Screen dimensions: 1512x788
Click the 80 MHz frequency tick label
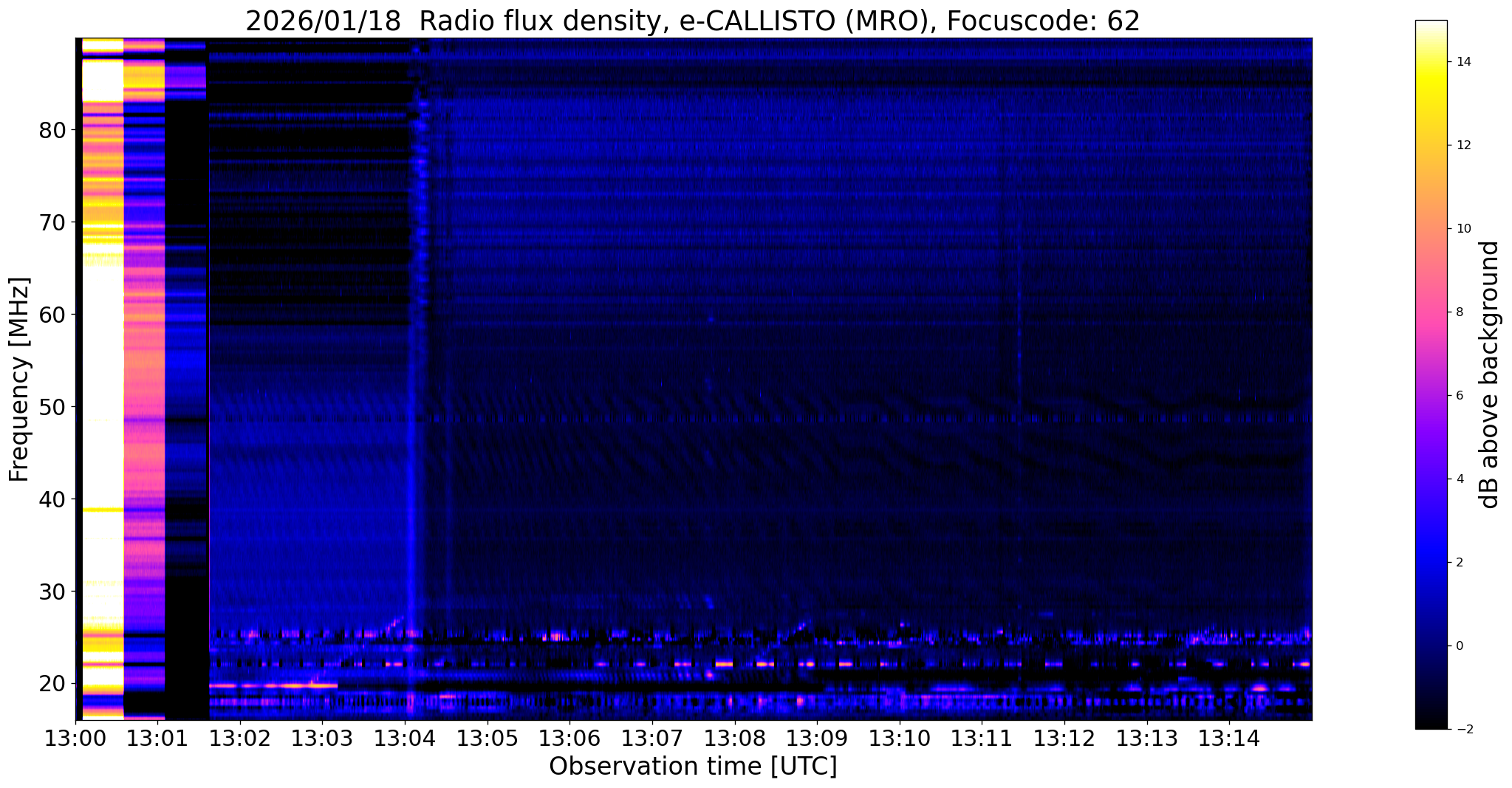pyautogui.click(x=52, y=130)
